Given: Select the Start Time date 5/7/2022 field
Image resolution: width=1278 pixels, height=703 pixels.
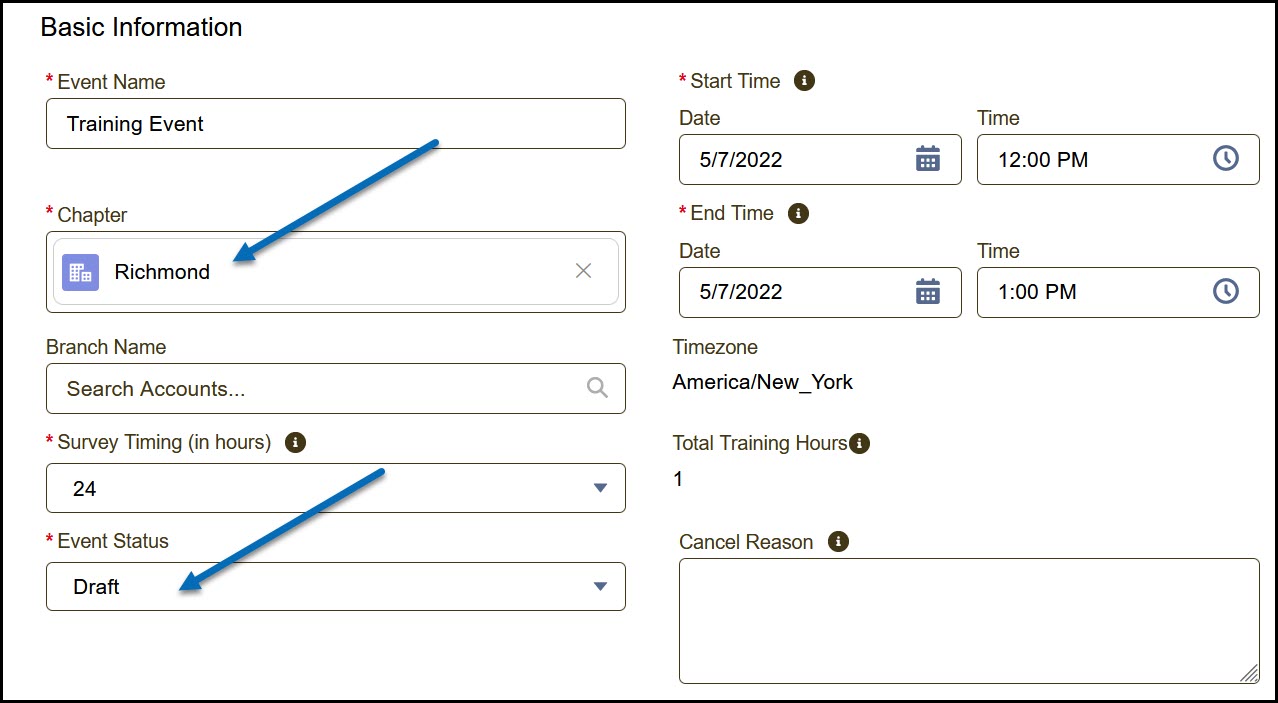Looking at the screenshot, I should [x=820, y=160].
